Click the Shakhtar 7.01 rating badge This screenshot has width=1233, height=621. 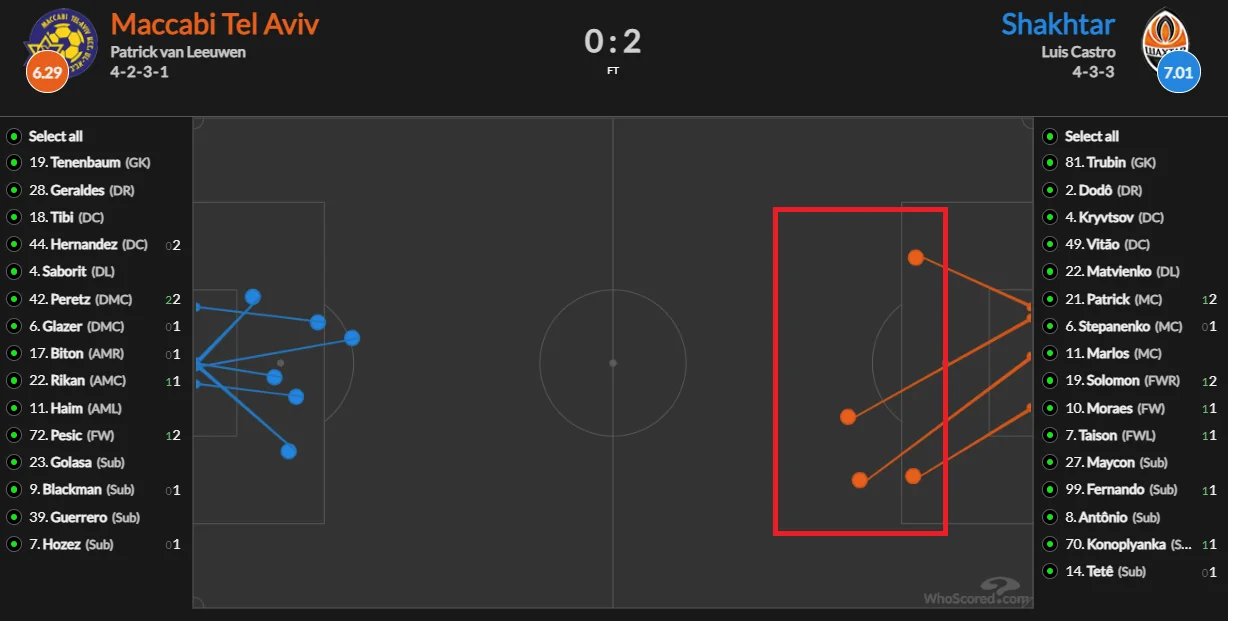pyautogui.click(x=1179, y=72)
